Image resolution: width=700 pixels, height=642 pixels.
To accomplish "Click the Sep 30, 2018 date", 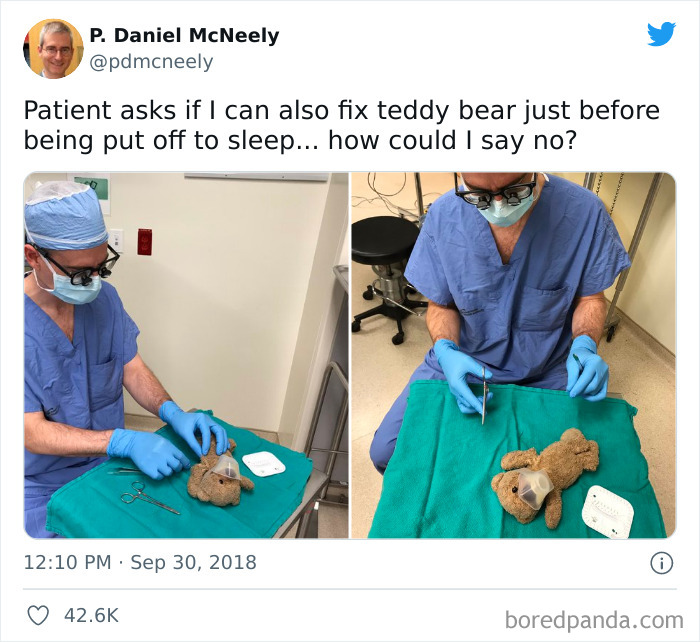I will click(x=193, y=563).
